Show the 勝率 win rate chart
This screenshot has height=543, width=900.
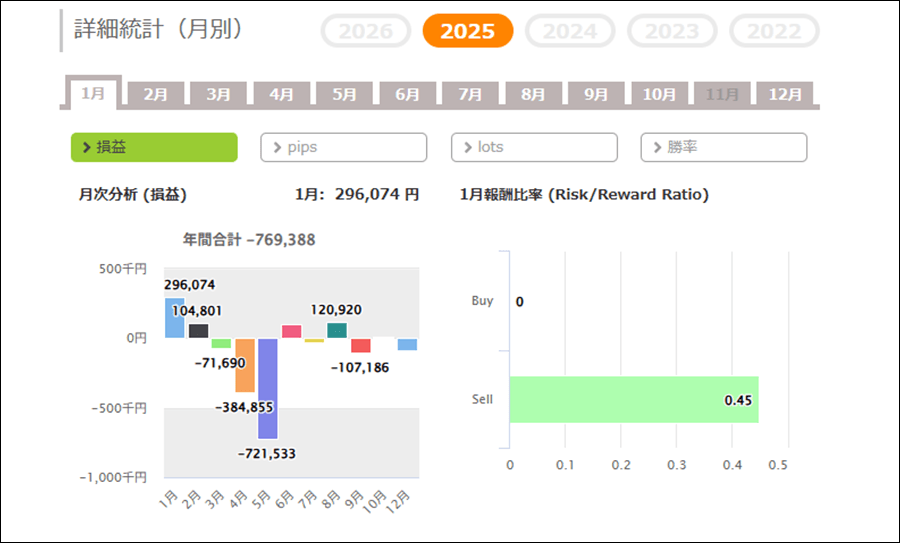723,147
